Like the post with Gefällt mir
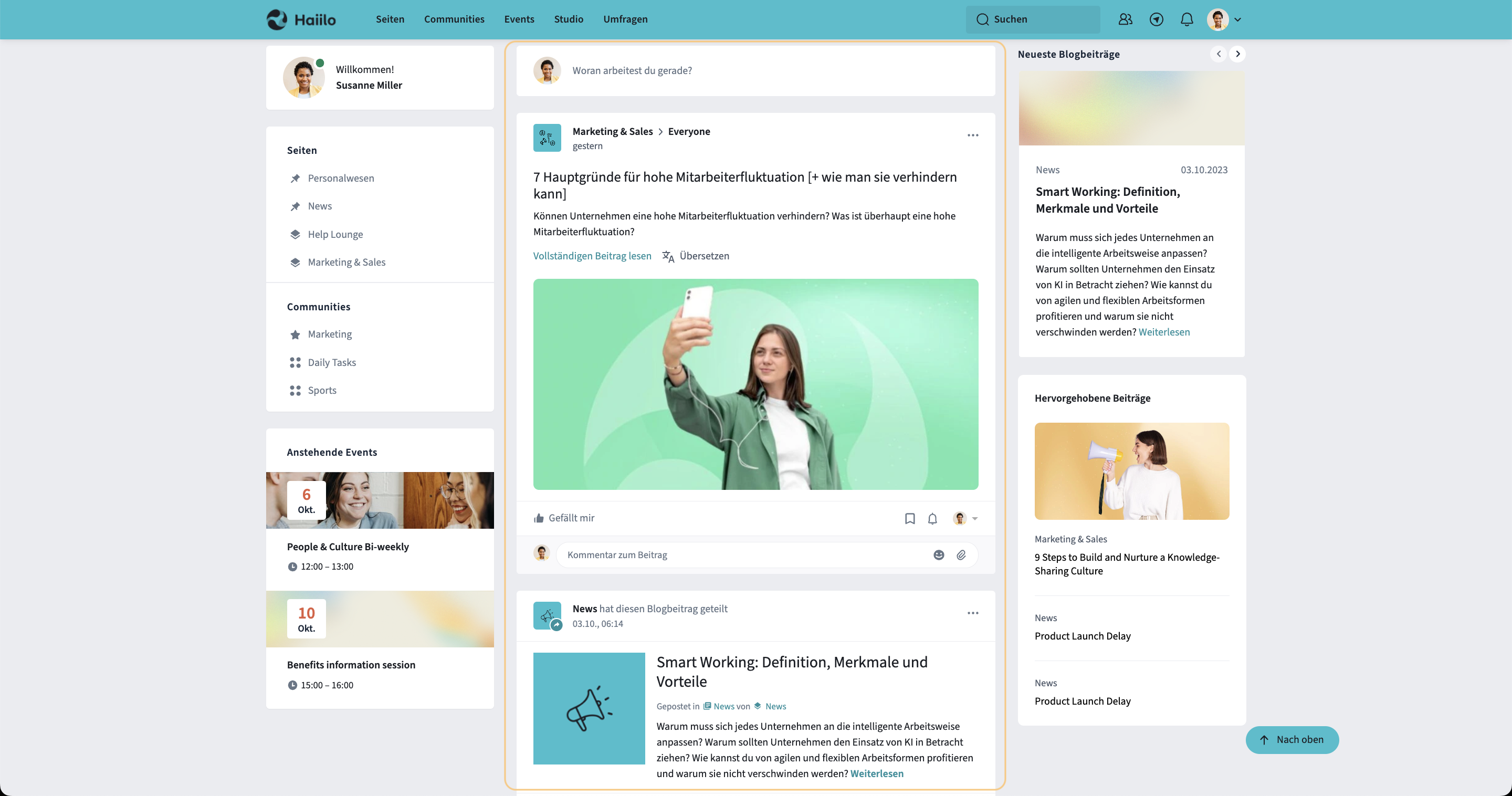This screenshot has width=1512, height=796. pos(563,518)
